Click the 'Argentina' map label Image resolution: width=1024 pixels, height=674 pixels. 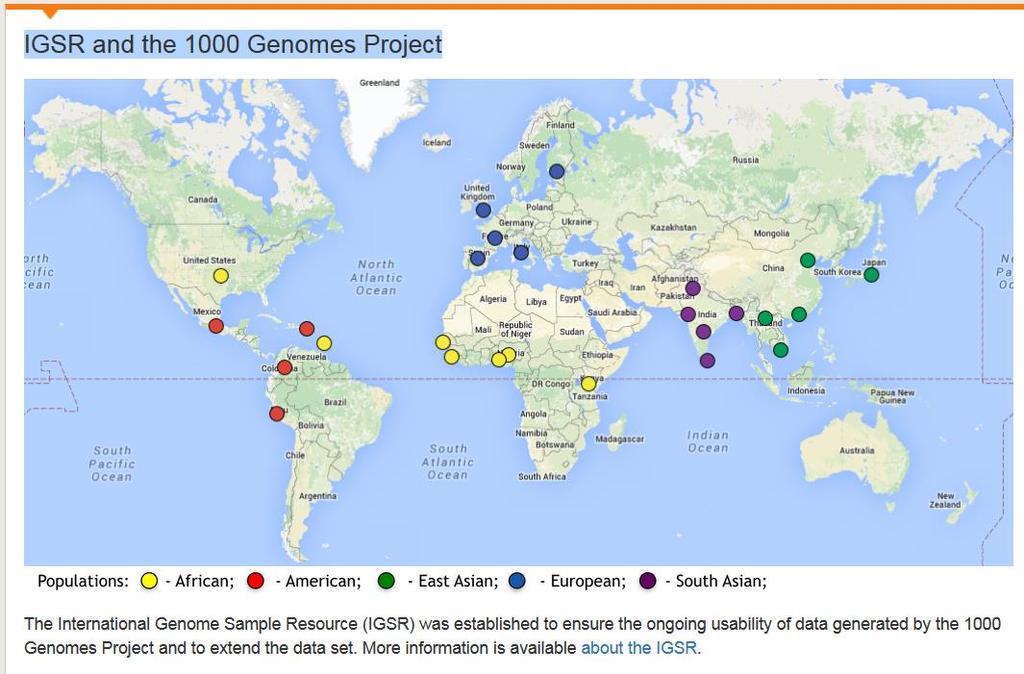coord(317,496)
